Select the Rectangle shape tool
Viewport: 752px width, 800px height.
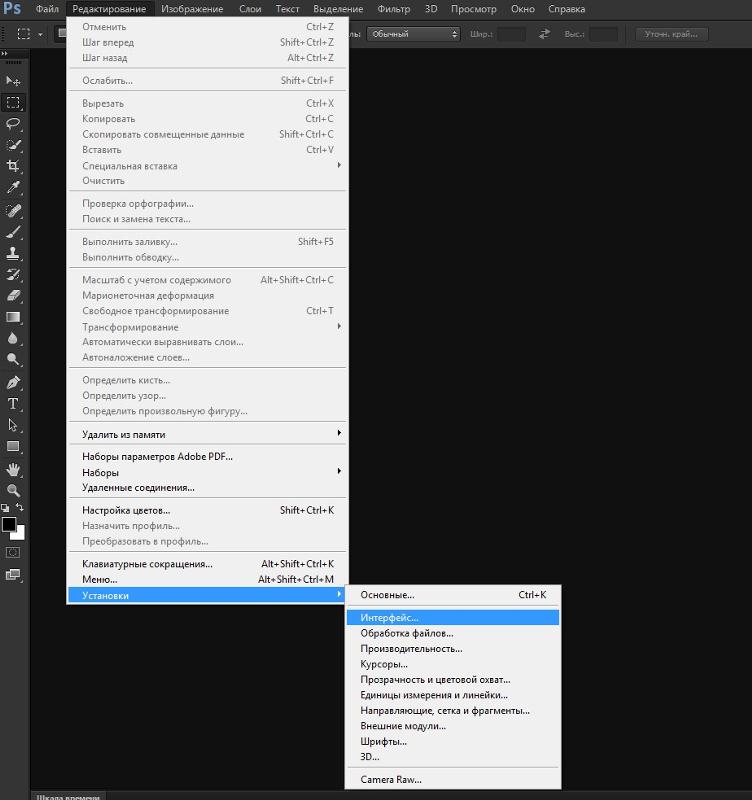click(13, 446)
